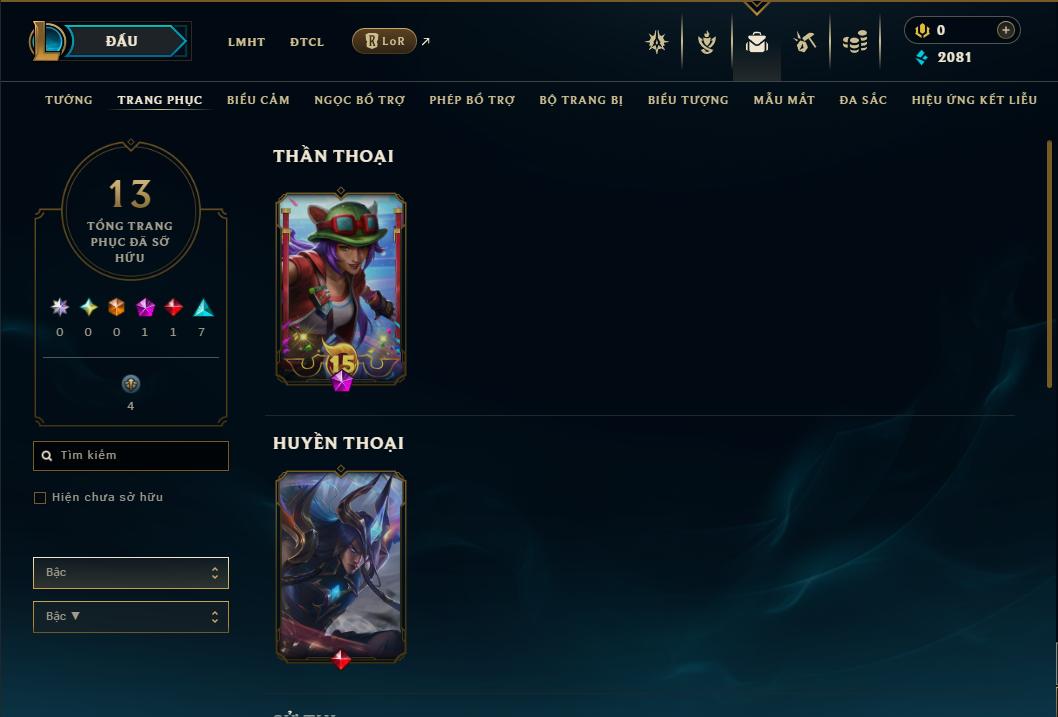
Task: Switch to the BIỂU CẢM tab
Action: point(258,100)
